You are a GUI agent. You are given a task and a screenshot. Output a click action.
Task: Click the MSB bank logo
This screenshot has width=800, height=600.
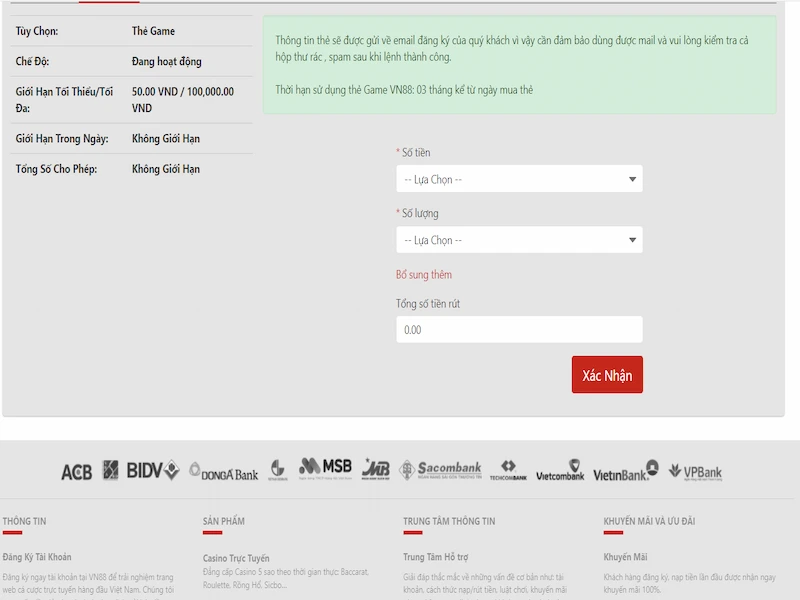(325, 467)
